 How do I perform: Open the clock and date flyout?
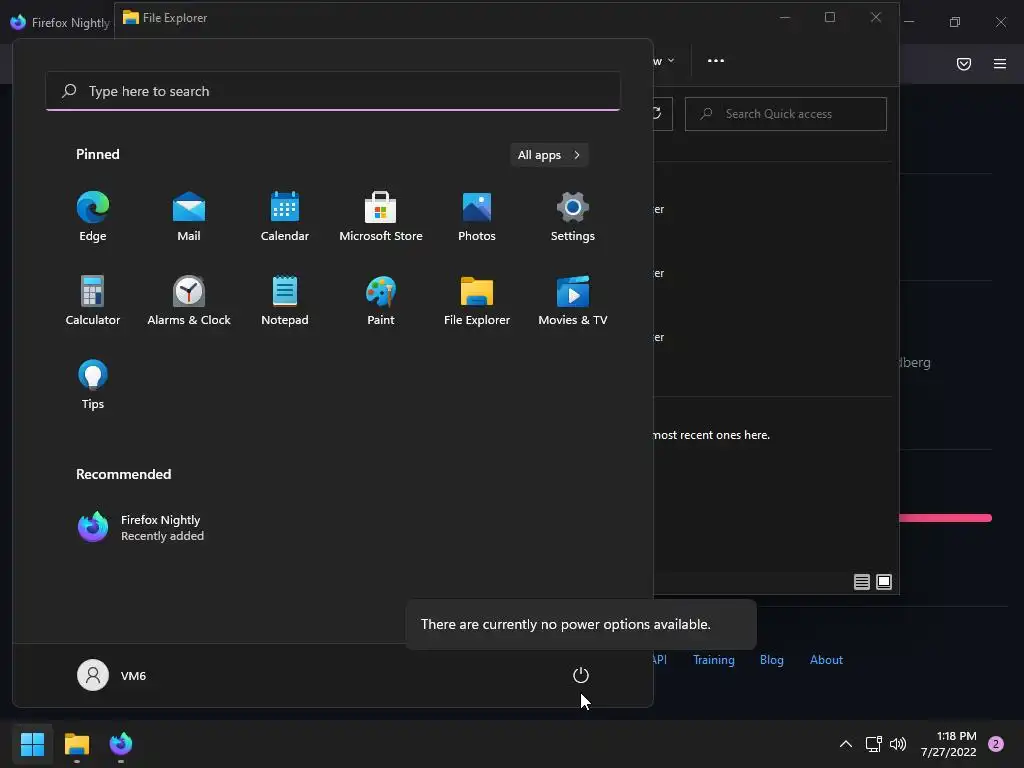coord(948,744)
